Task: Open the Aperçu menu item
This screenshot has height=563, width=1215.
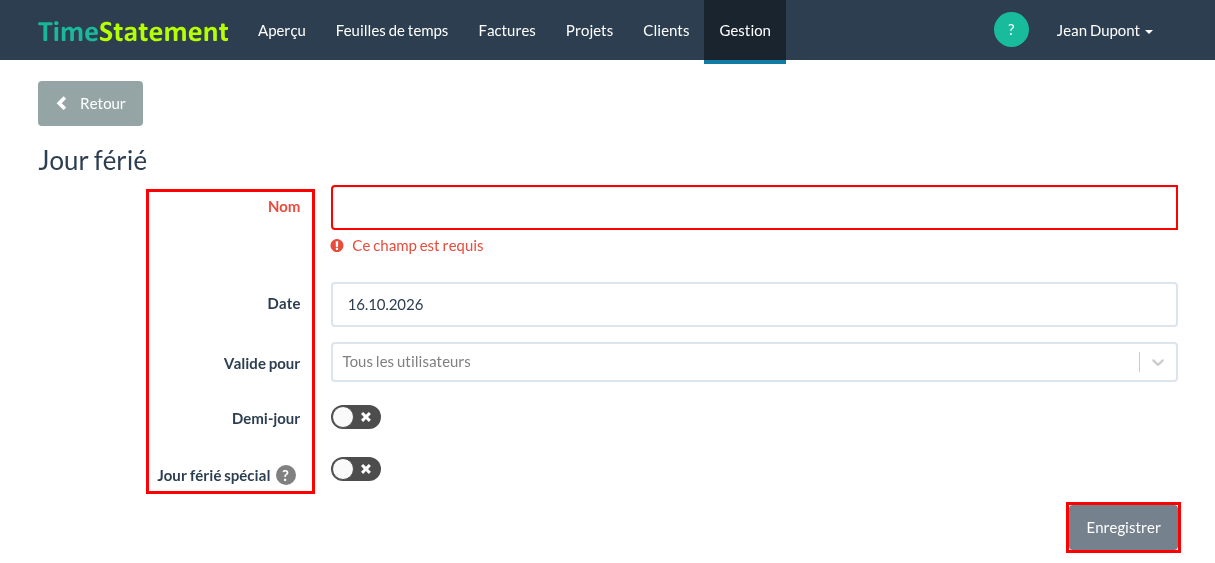Action: [282, 31]
